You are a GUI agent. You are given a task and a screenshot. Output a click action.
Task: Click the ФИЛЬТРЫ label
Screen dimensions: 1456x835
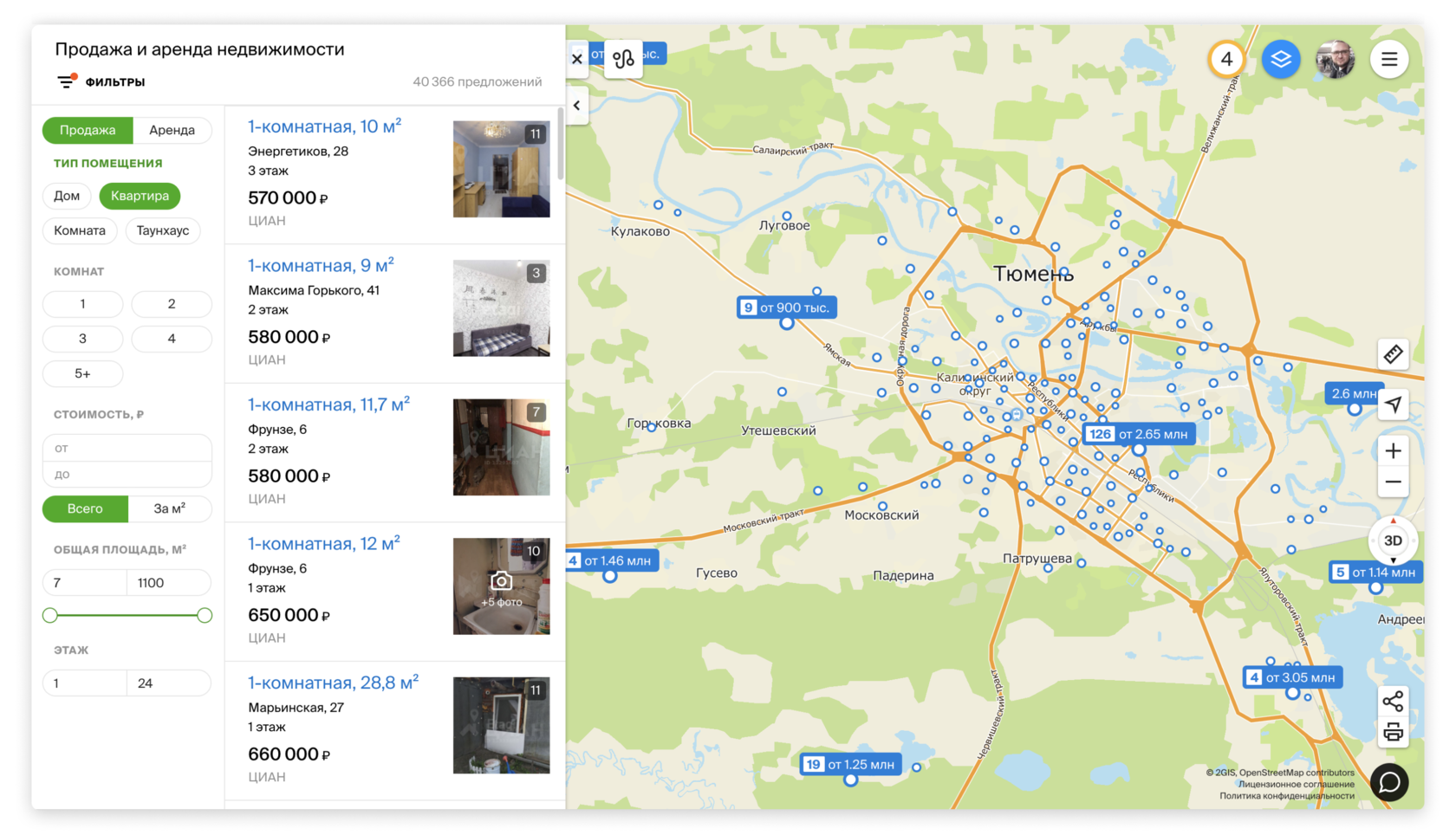(115, 81)
